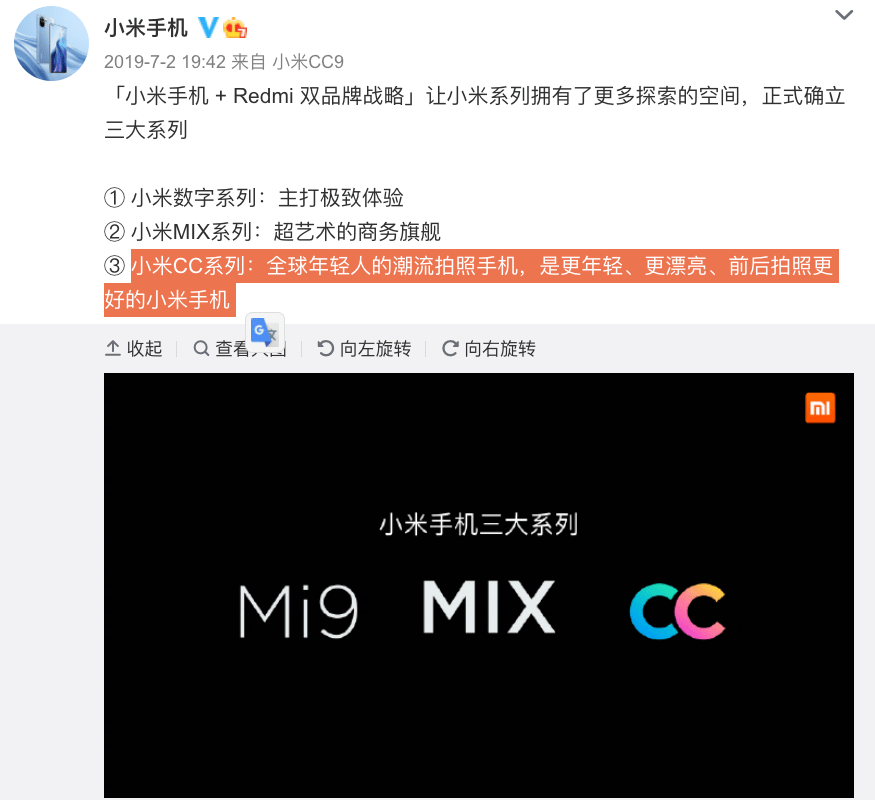The height and width of the screenshot is (800, 875).
Task: Expand the post options chevron
Action: coord(844,15)
